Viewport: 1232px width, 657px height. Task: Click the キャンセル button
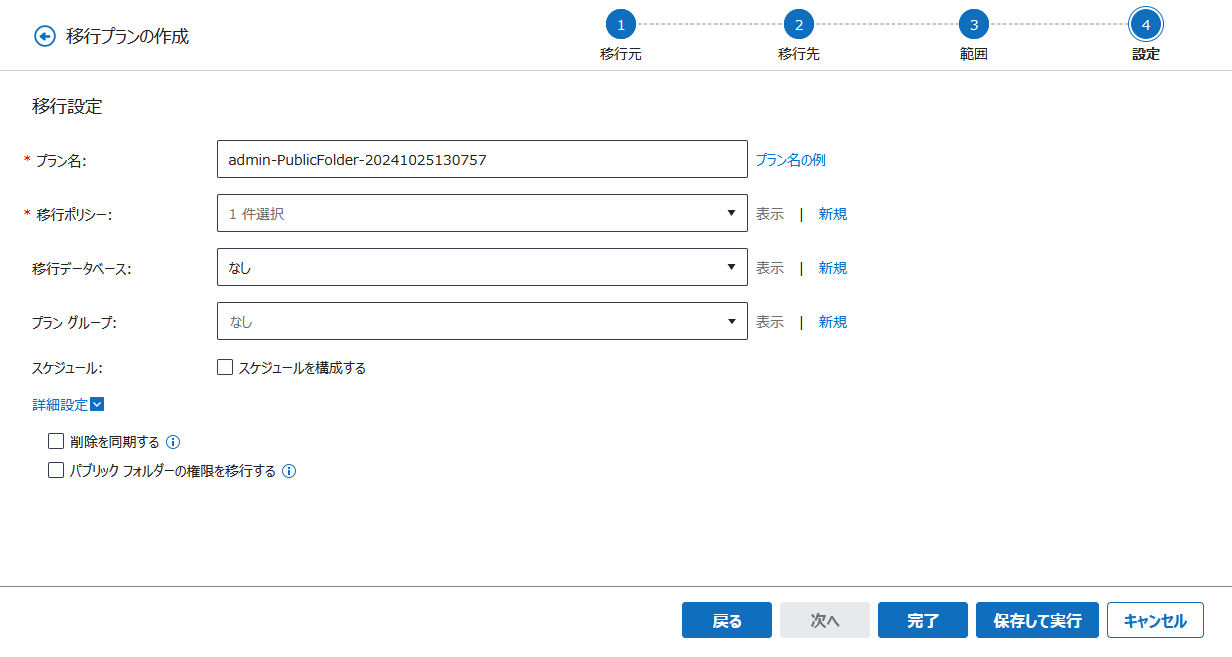click(1155, 620)
